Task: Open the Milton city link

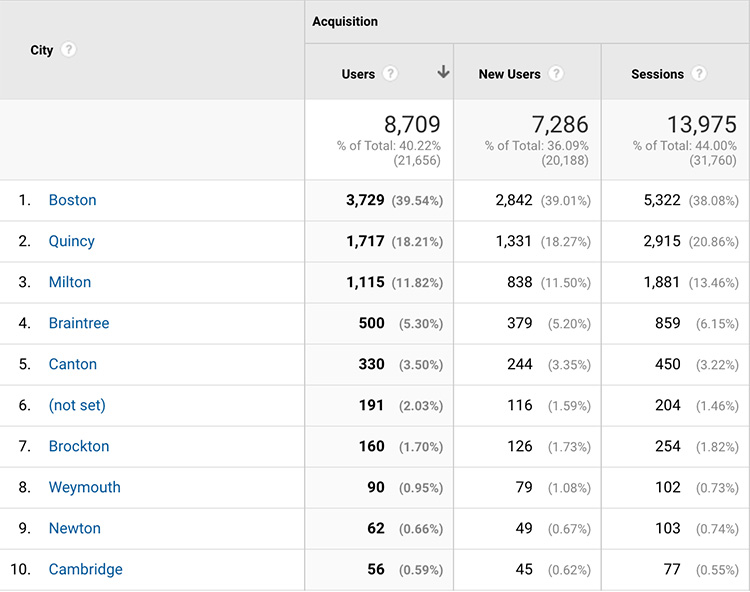Action: (70, 282)
